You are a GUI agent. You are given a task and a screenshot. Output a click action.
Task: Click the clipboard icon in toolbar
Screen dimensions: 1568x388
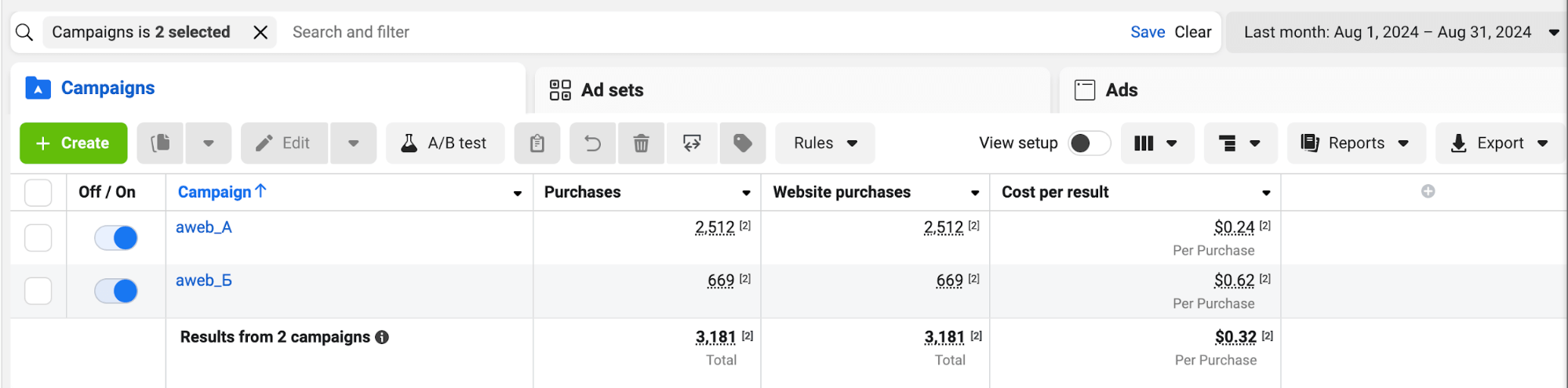pyautogui.click(x=537, y=143)
